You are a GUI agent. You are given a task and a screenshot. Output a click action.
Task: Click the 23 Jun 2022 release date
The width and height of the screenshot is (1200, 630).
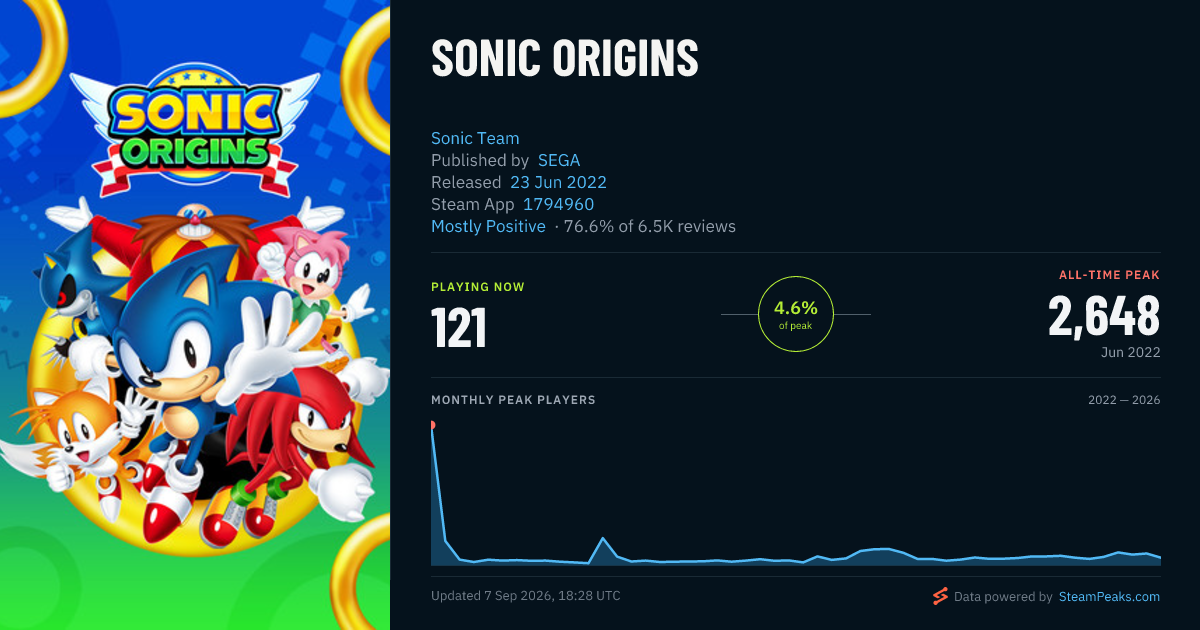click(558, 182)
